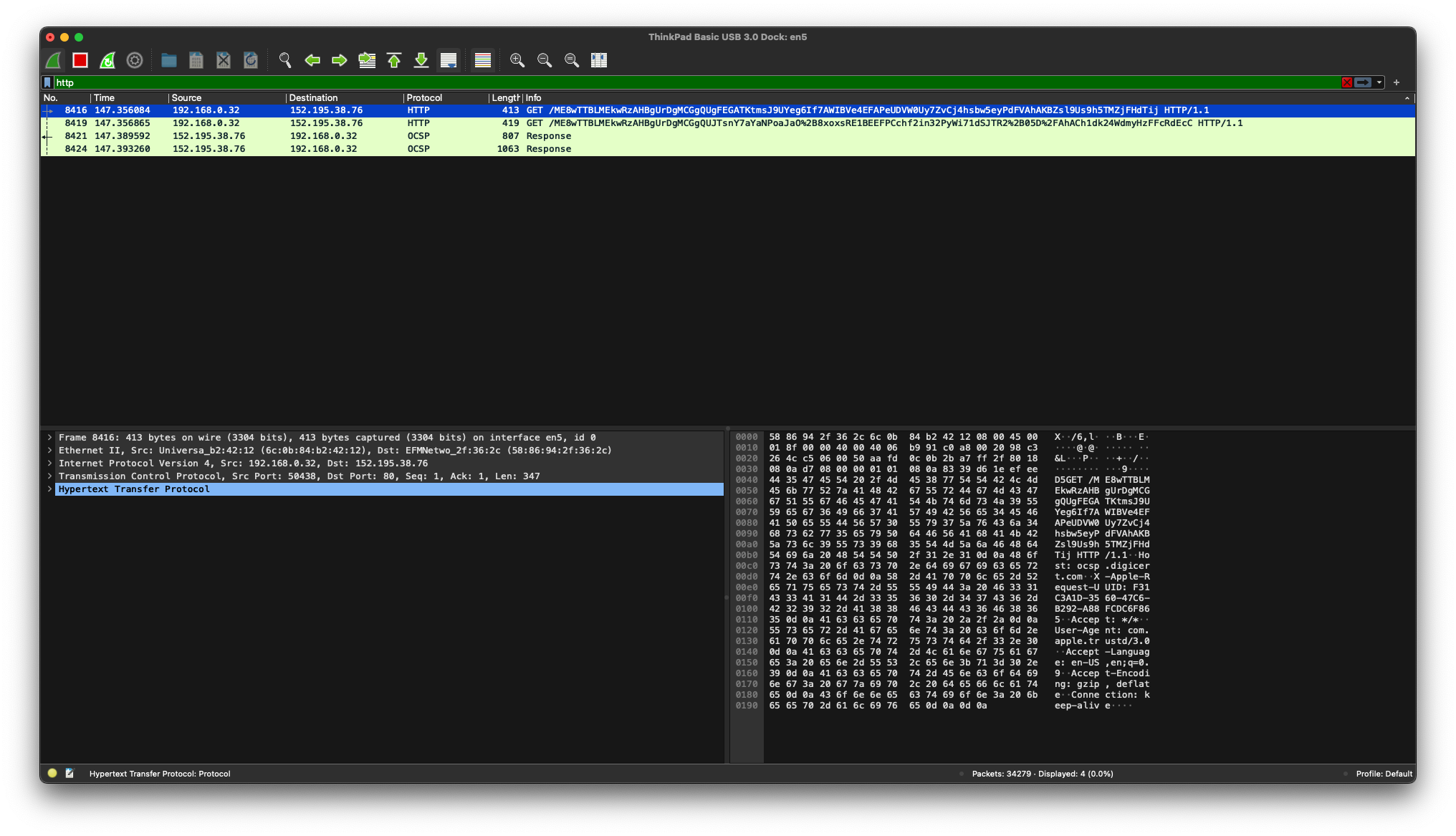
Task: Go to specified packet icon
Action: pyautogui.click(x=367, y=60)
